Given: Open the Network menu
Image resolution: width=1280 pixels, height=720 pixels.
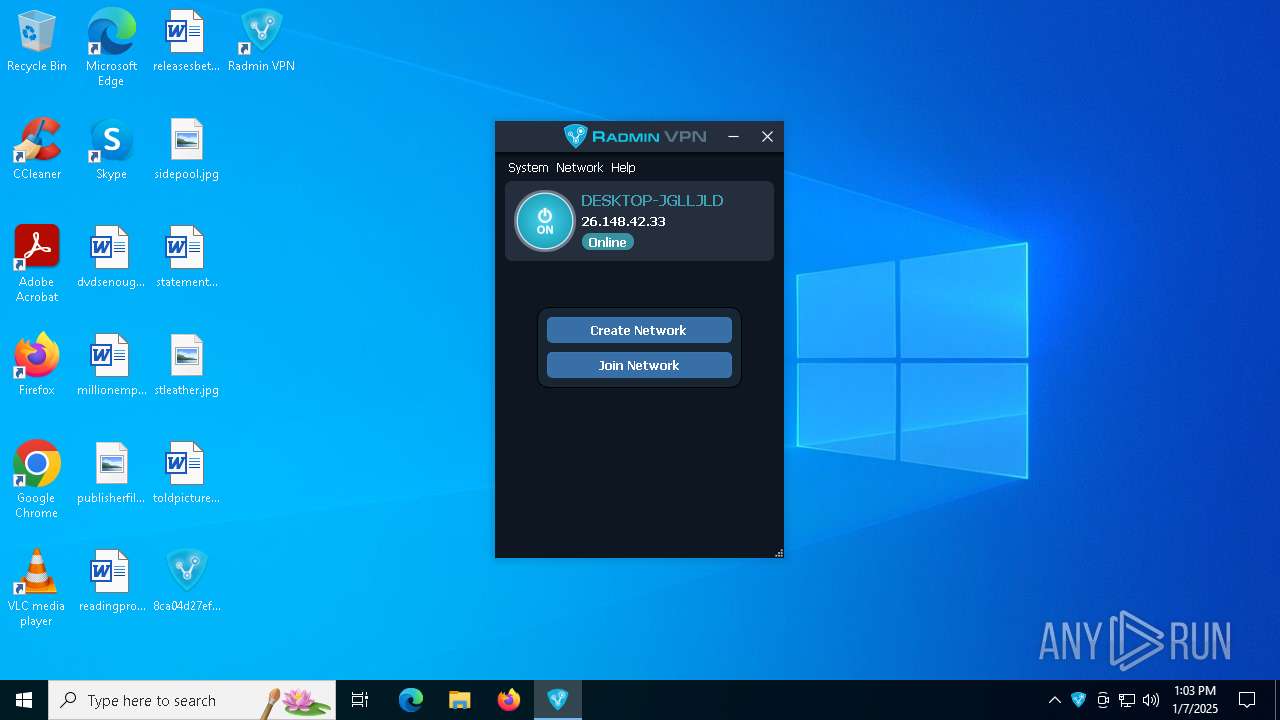Looking at the screenshot, I should tap(580, 167).
